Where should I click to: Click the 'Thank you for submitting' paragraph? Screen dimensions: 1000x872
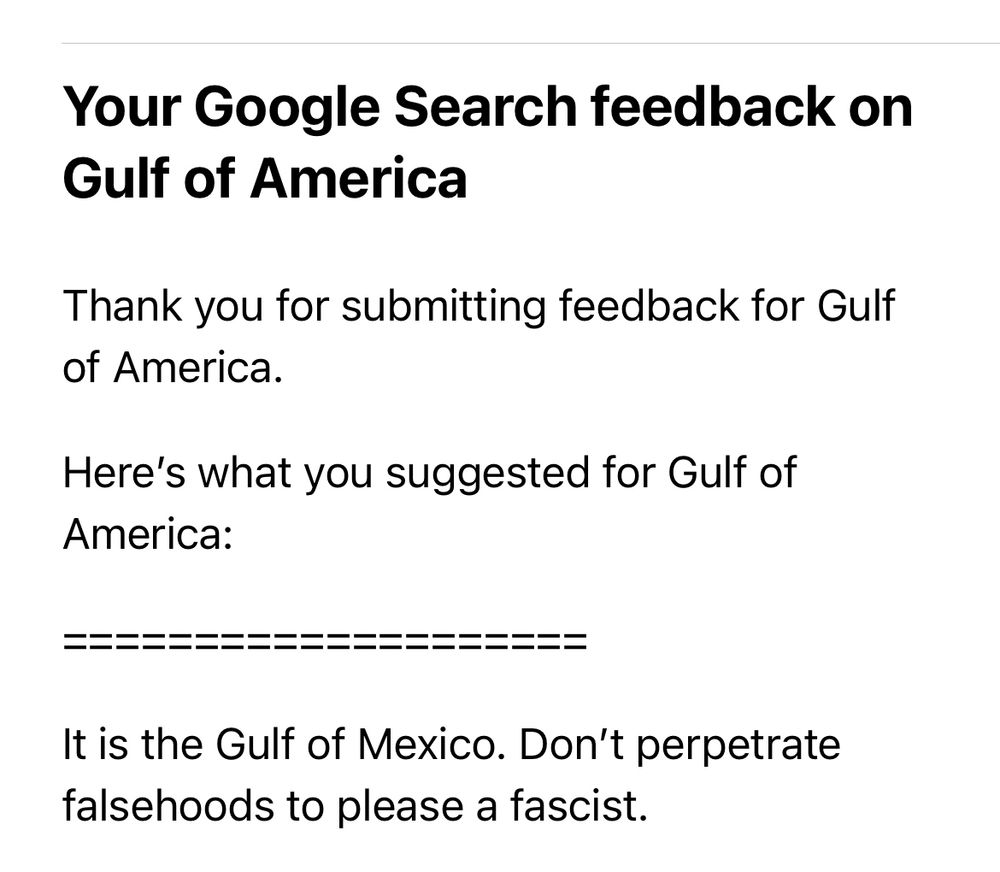(478, 336)
